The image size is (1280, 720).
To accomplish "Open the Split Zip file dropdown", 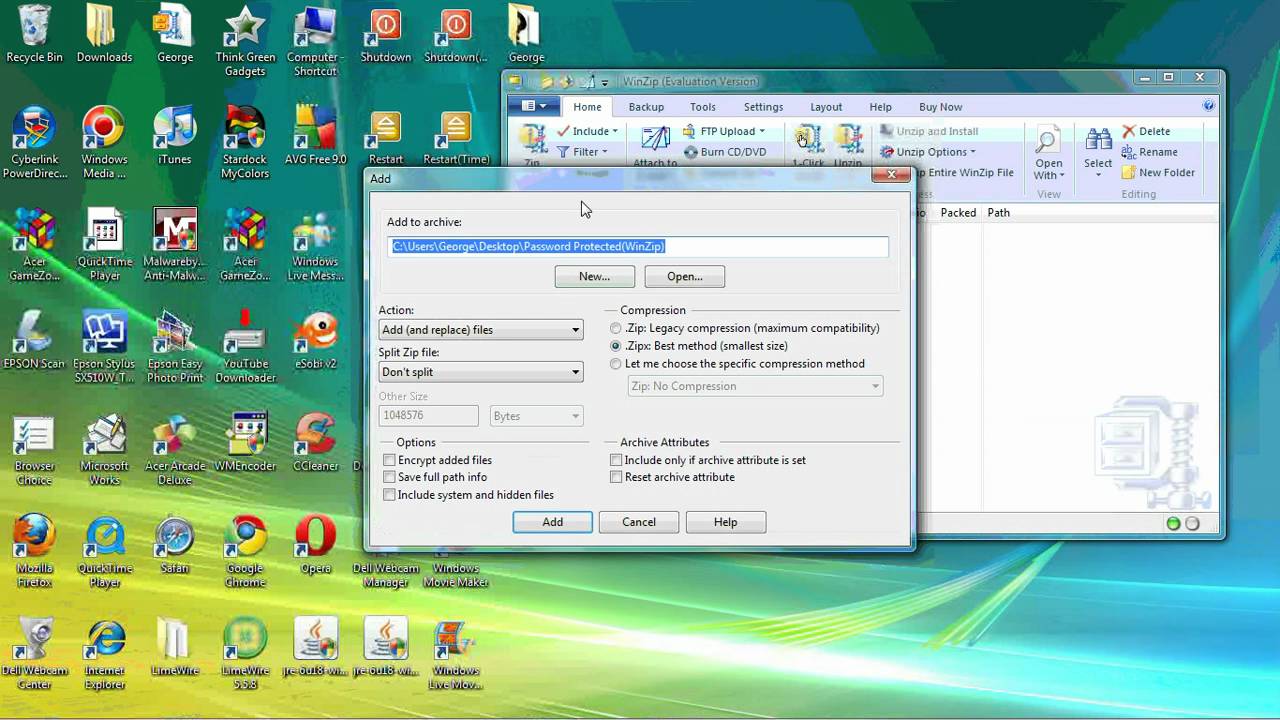I will (480, 372).
